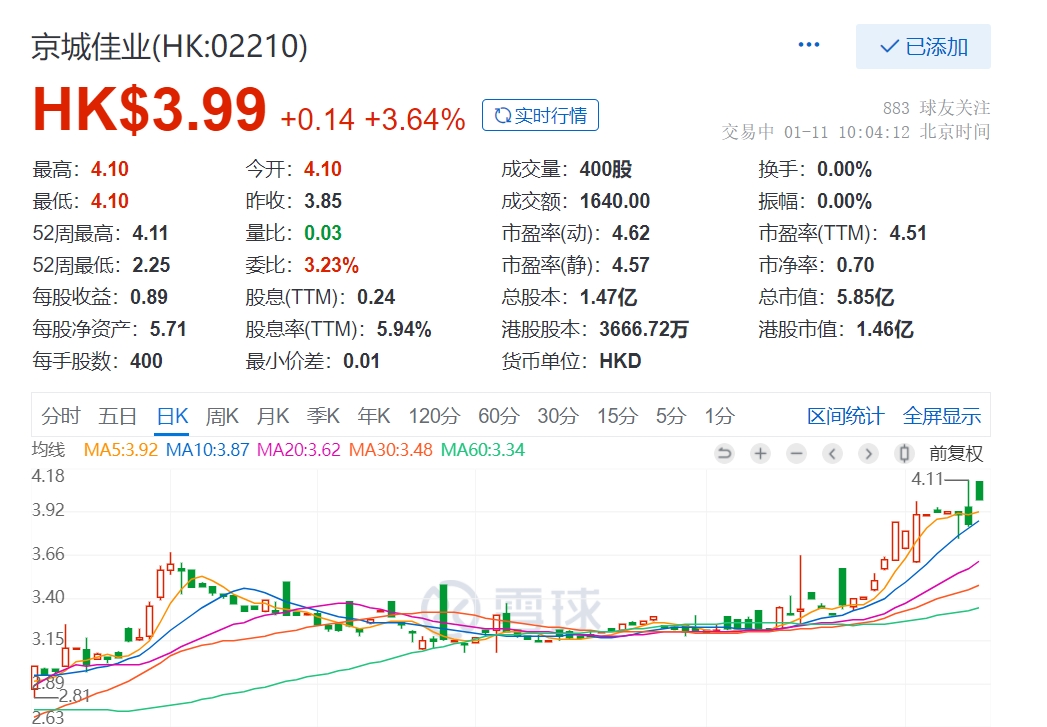Click the HK$3.99 current price
The width and height of the screenshot is (1047, 727).
point(150,109)
